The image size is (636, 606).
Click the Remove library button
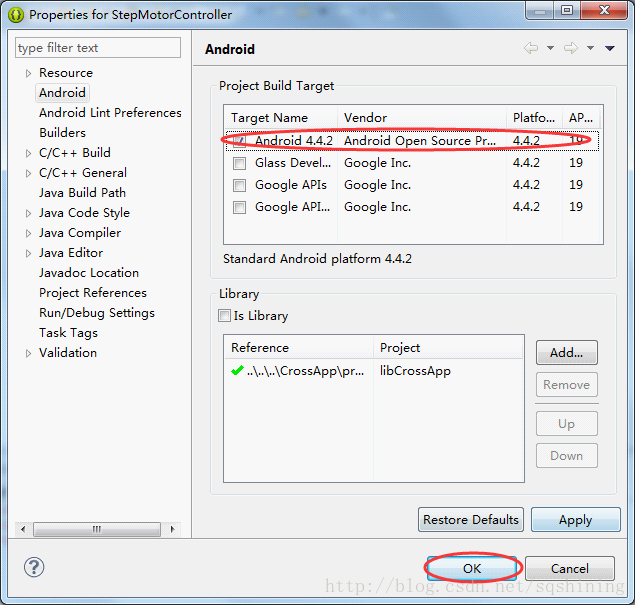(x=566, y=385)
